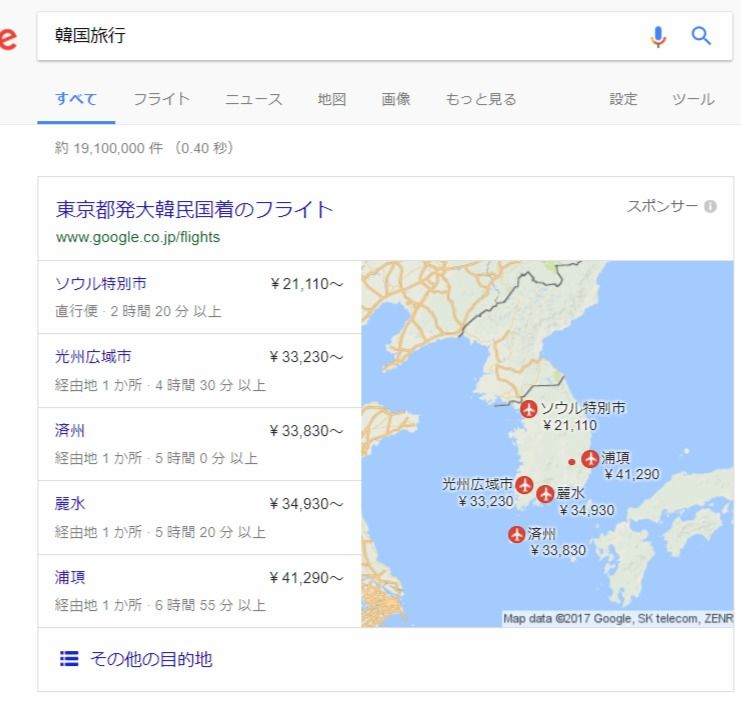741x714 pixels.
Task: Switch to the フライト tab
Action: click(x=161, y=99)
